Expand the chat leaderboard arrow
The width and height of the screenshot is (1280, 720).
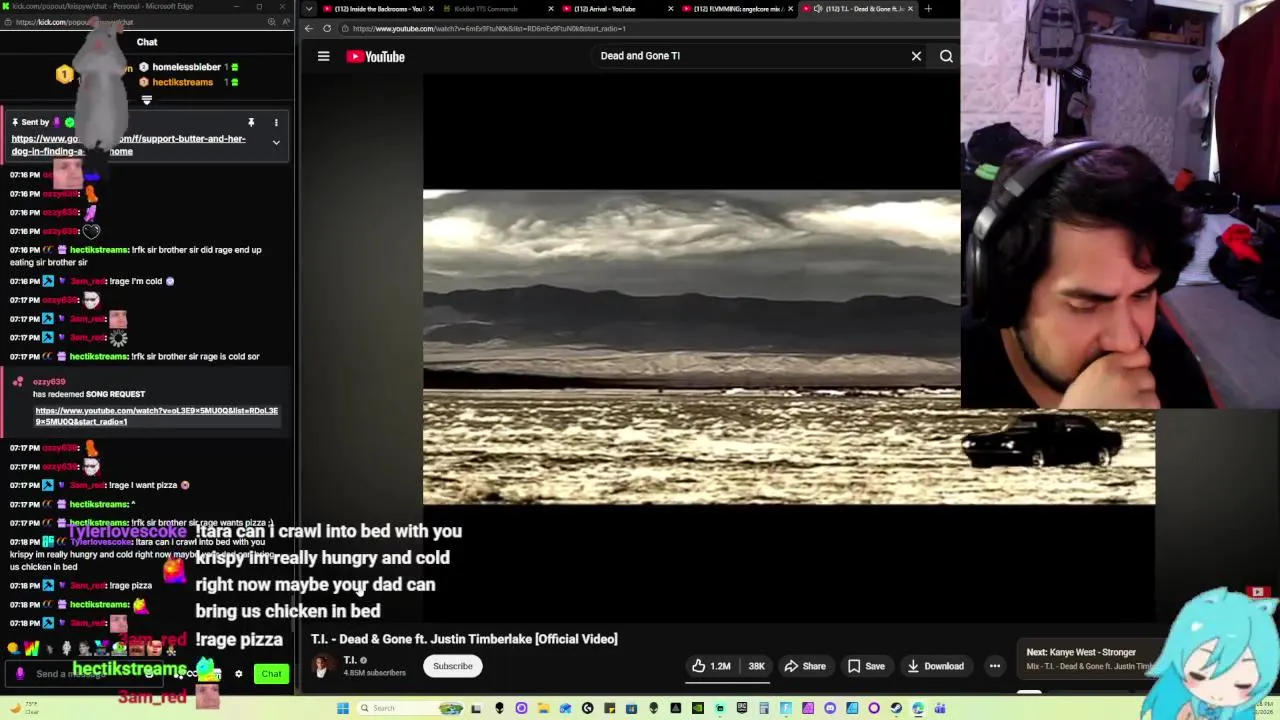pos(147,100)
